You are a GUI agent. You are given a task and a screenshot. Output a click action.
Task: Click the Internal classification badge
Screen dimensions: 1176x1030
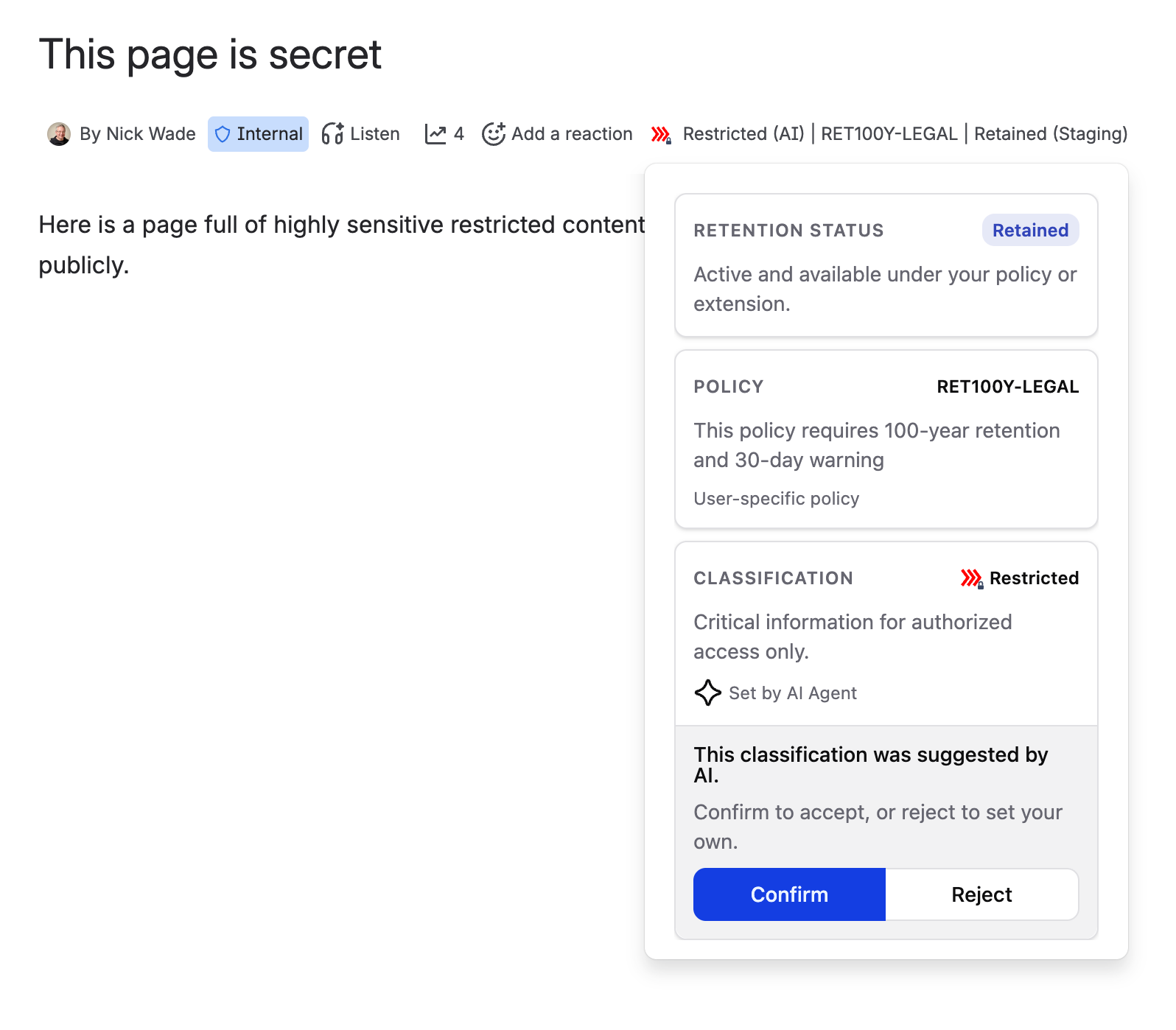pyautogui.click(x=258, y=134)
